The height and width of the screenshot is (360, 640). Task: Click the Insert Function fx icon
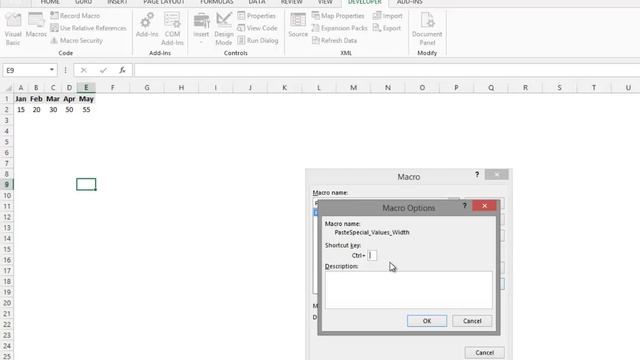coord(122,70)
